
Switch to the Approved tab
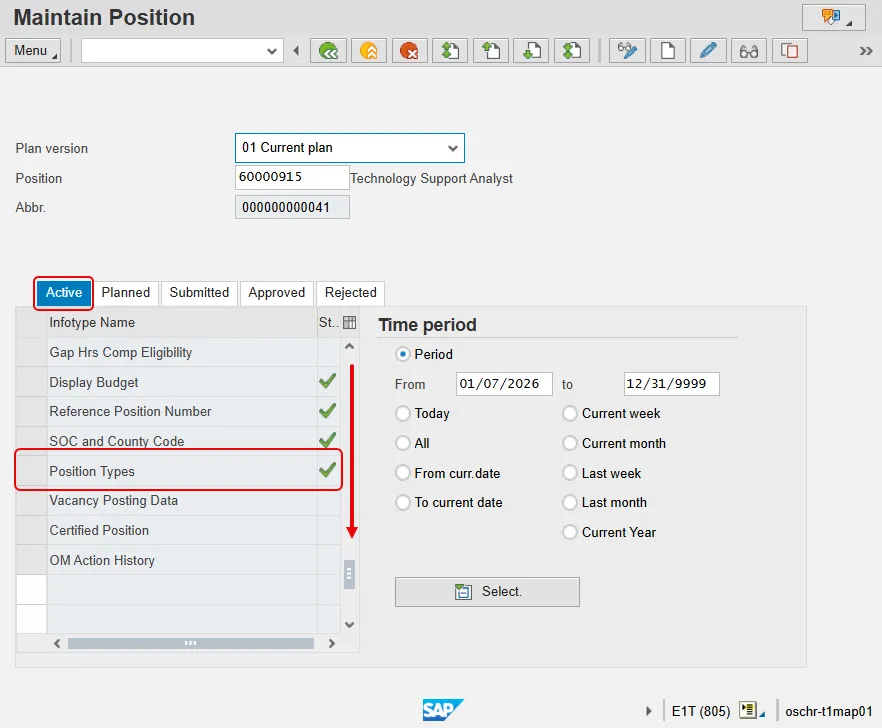click(x=276, y=293)
